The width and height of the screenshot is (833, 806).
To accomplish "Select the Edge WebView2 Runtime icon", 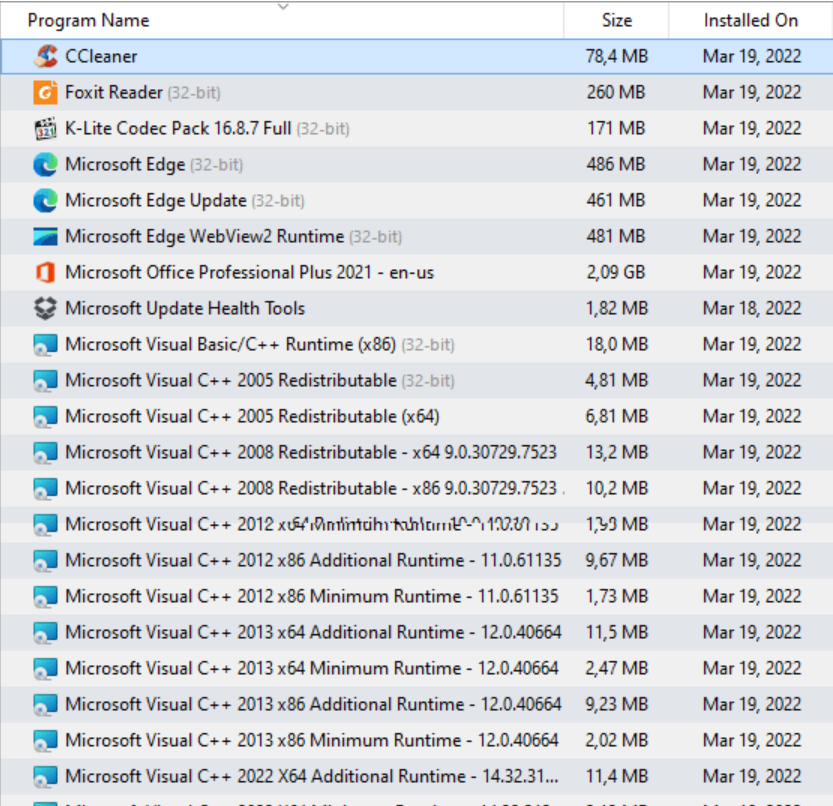I will tap(45, 236).
